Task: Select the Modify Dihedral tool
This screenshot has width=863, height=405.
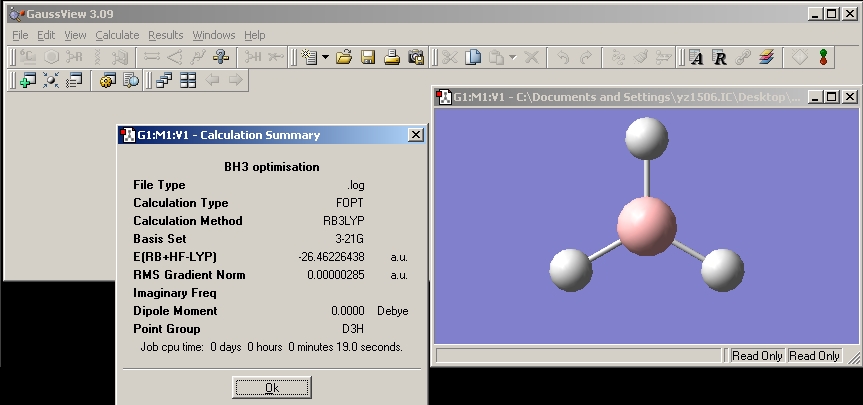Action: (198, 57)
